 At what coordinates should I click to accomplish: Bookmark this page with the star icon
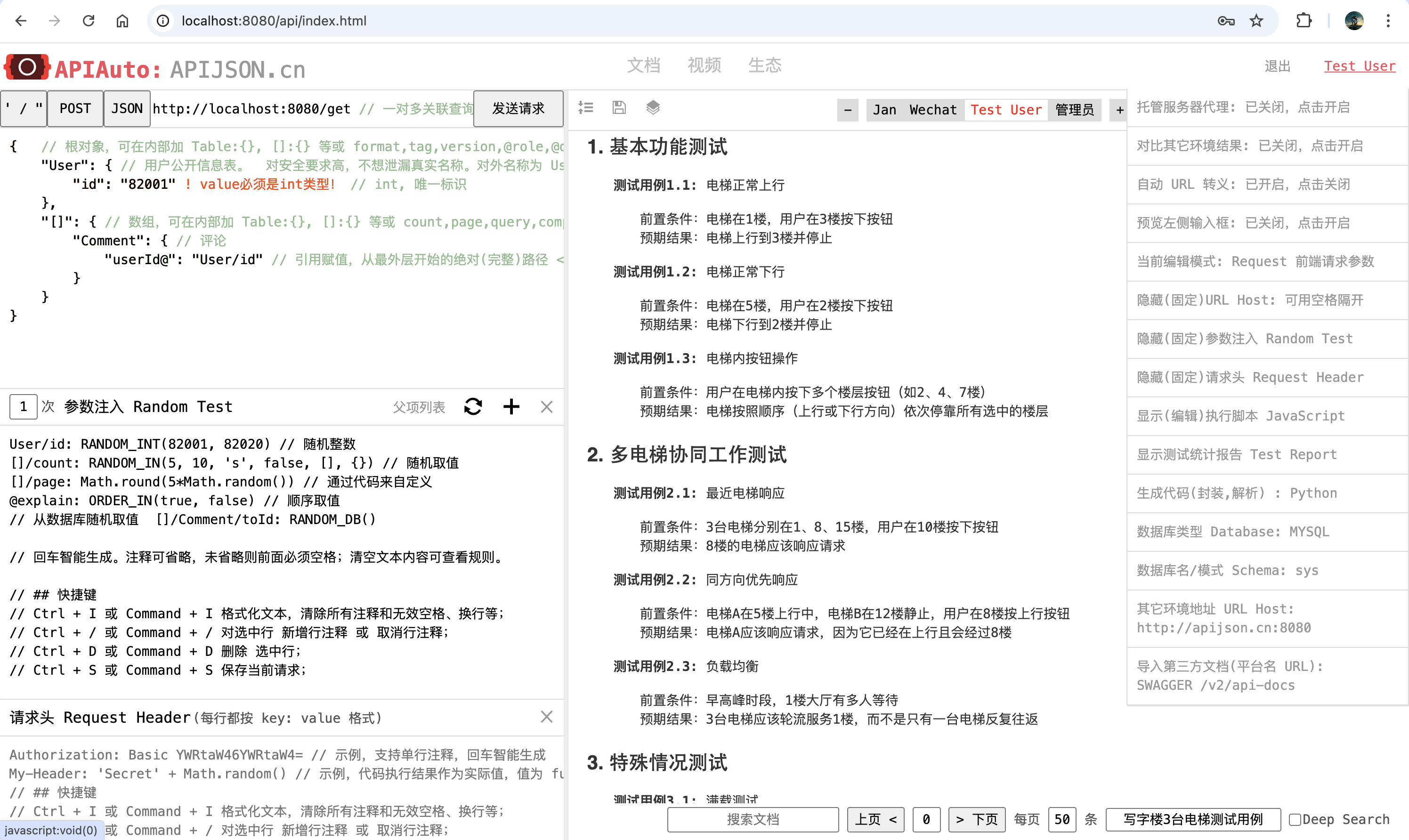(1257, 21)
